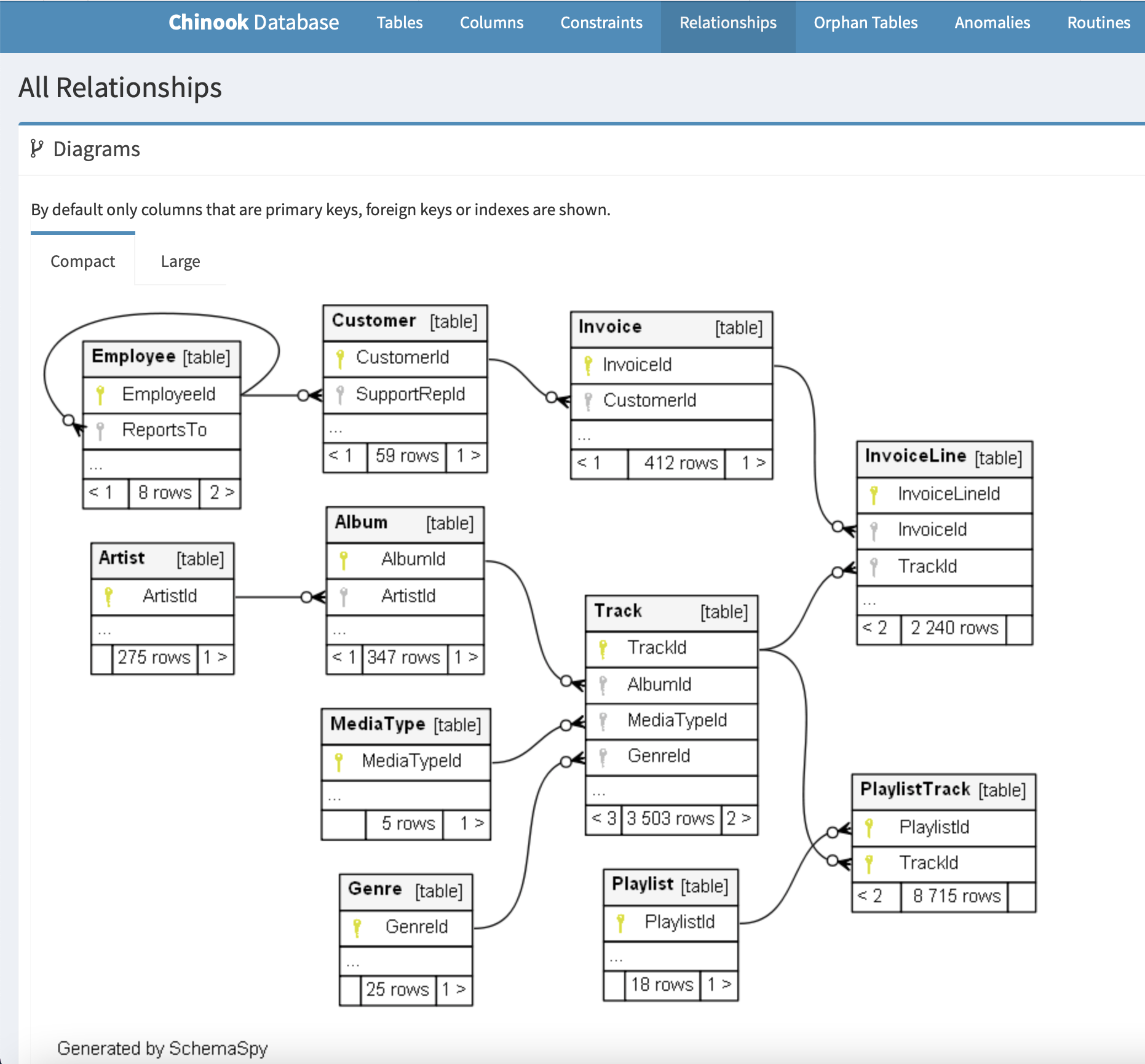Click the Chinook Database home link
This screenshot has height=1064, width=1145.
click(254, 23)
